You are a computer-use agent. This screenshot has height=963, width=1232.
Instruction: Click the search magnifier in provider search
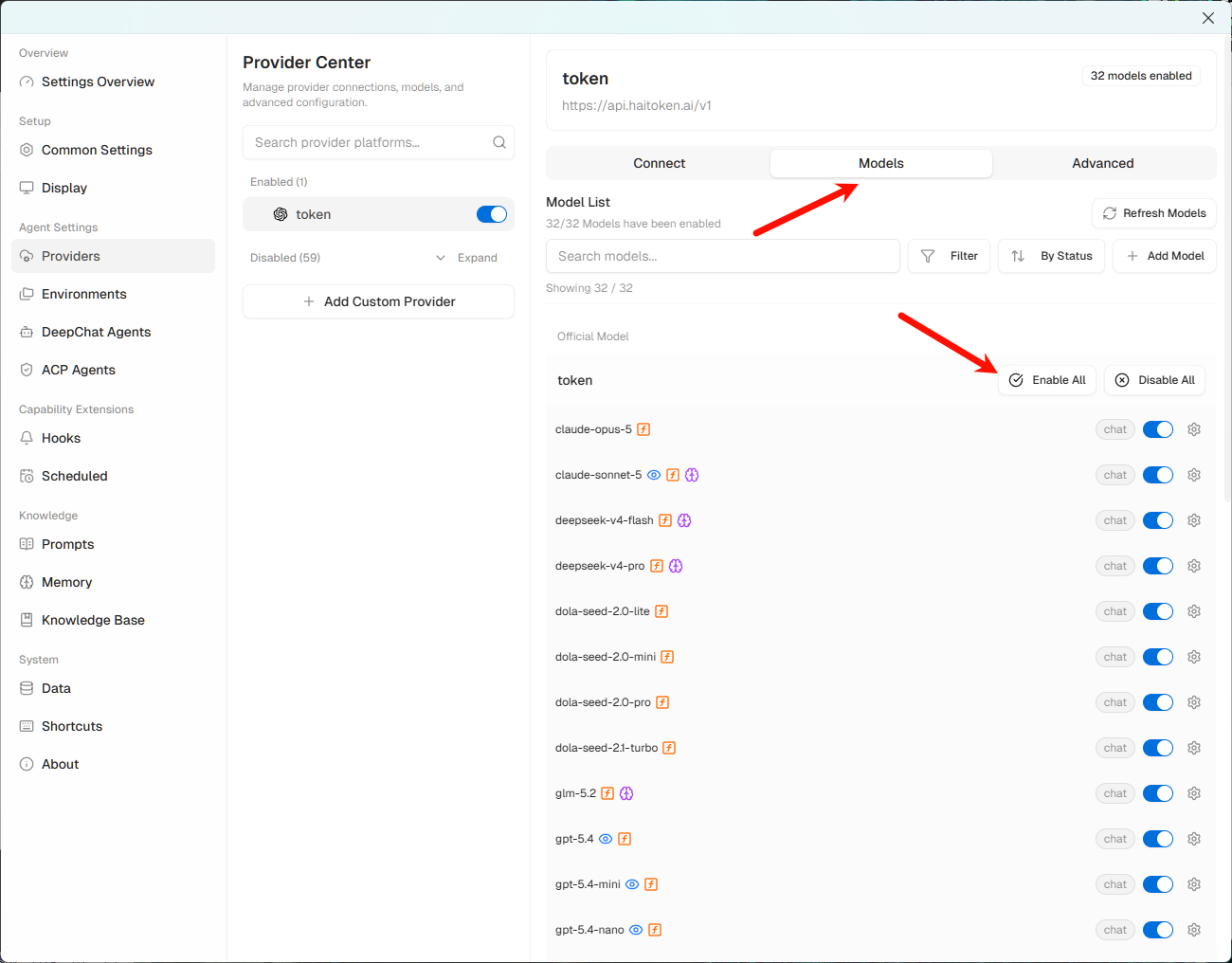point(499,142)
